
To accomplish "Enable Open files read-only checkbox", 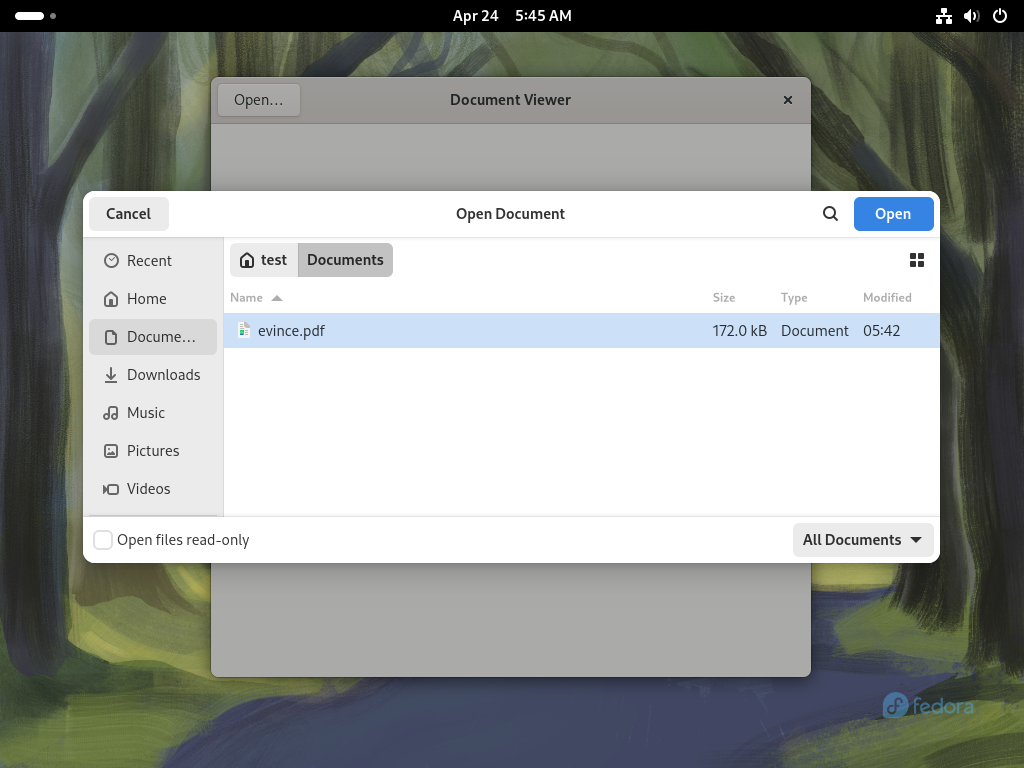I will click(103, 540).
